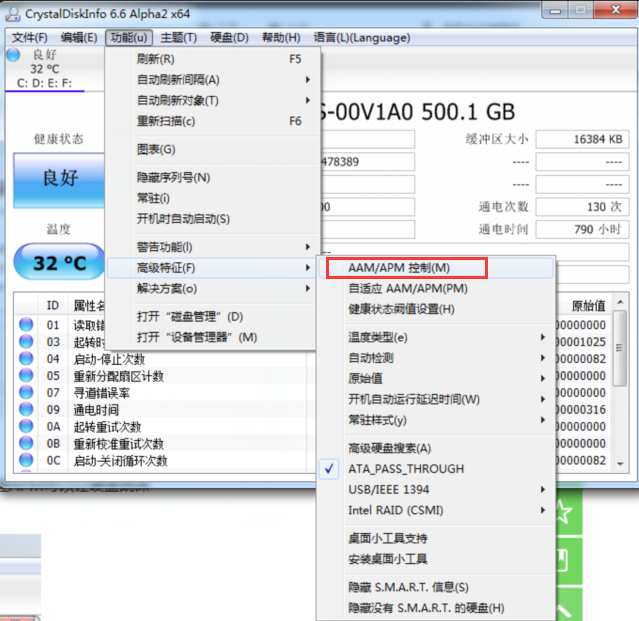The width and height of the screenshot is (639, 621).
Task: Click status orb for attribute 0A 起转重试次数
Action: point(26,426)
